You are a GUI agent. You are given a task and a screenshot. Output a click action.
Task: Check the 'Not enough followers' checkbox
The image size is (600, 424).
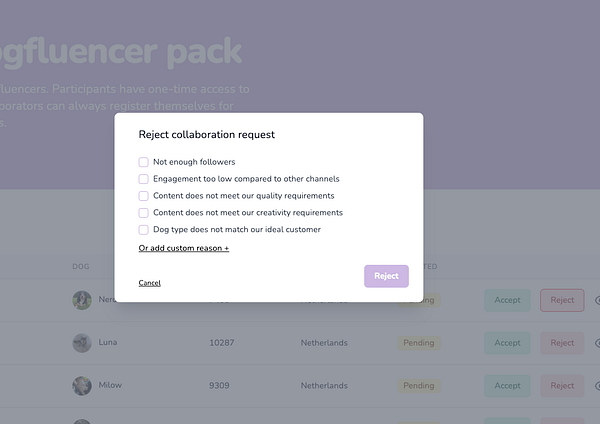click(x=144, y=162)
